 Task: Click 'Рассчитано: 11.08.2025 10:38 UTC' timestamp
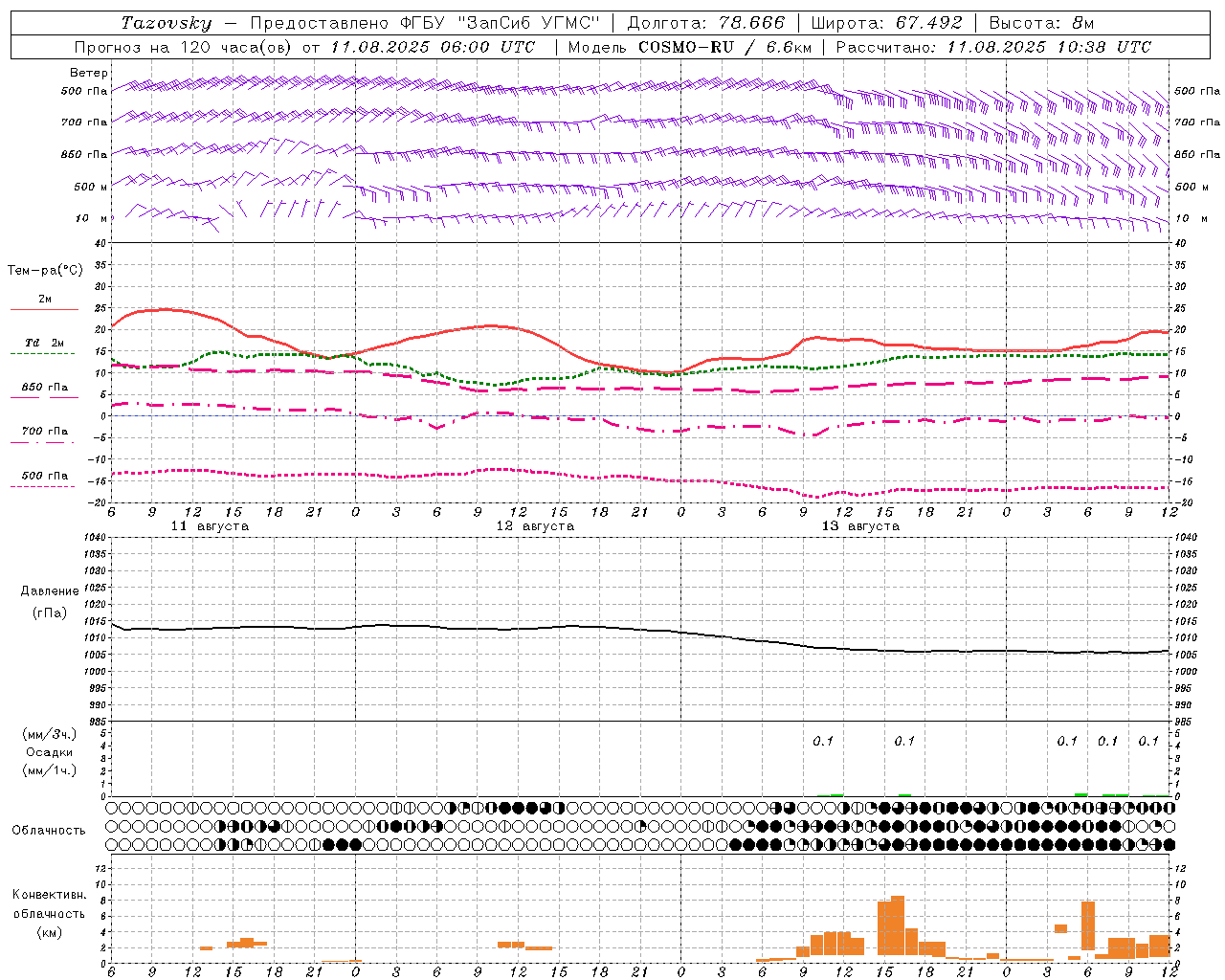point(993,47)
